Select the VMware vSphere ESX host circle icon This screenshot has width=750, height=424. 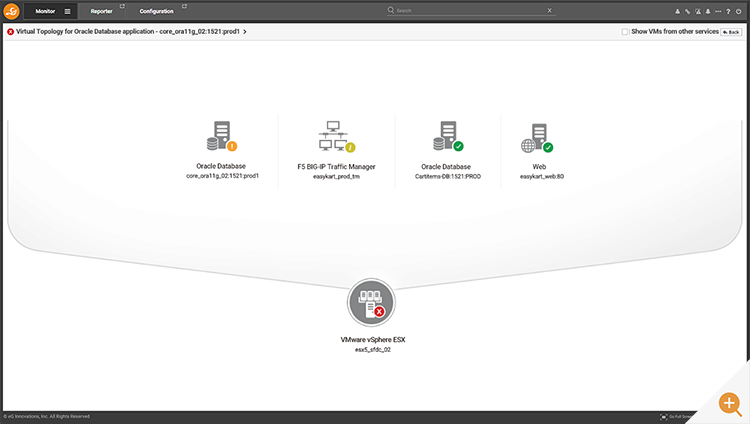point(371,303)
